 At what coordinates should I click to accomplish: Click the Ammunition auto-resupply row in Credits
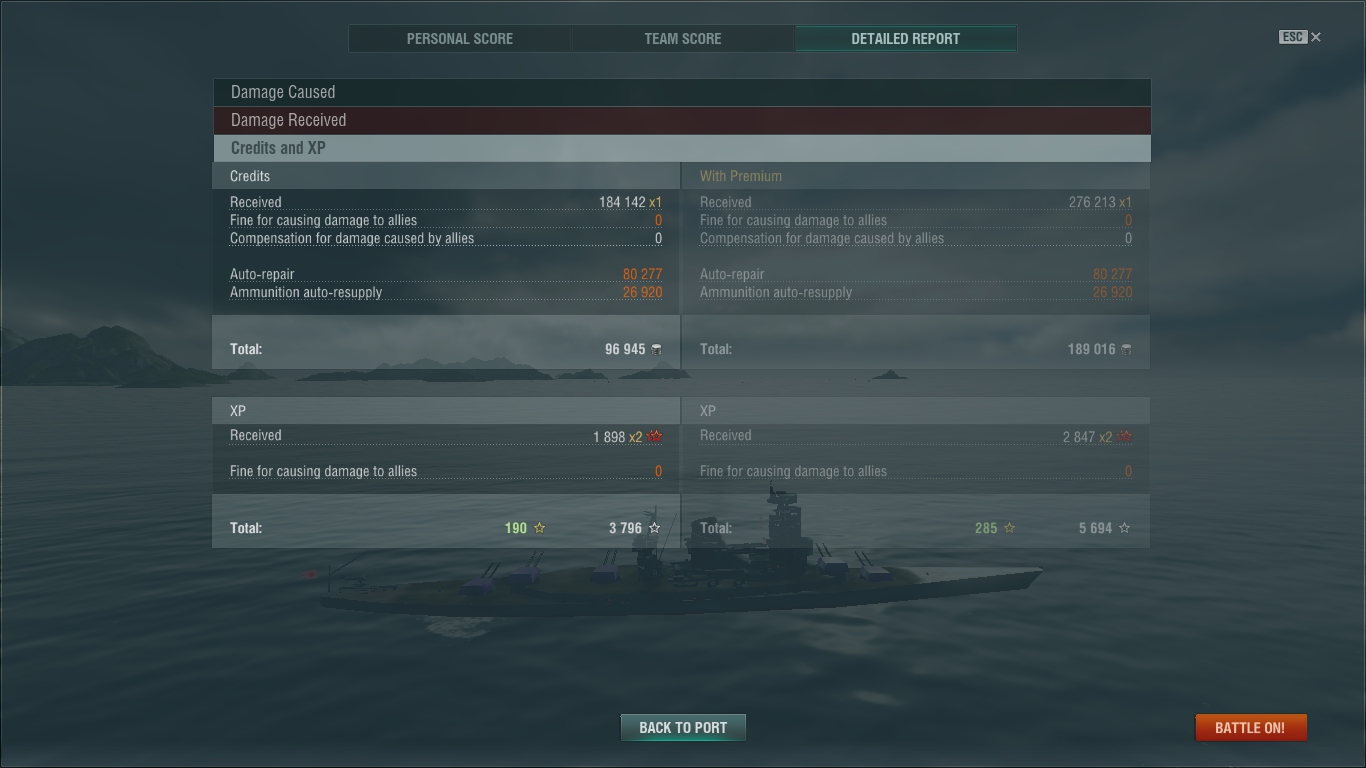[x=446, y=293]
